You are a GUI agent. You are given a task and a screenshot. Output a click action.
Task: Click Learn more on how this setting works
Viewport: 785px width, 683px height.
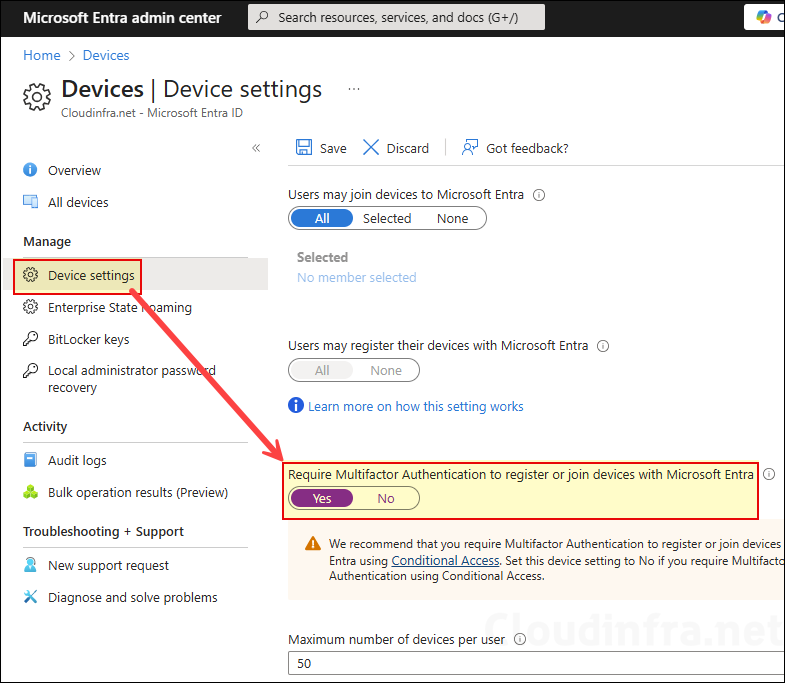click(x=415, y=406)
